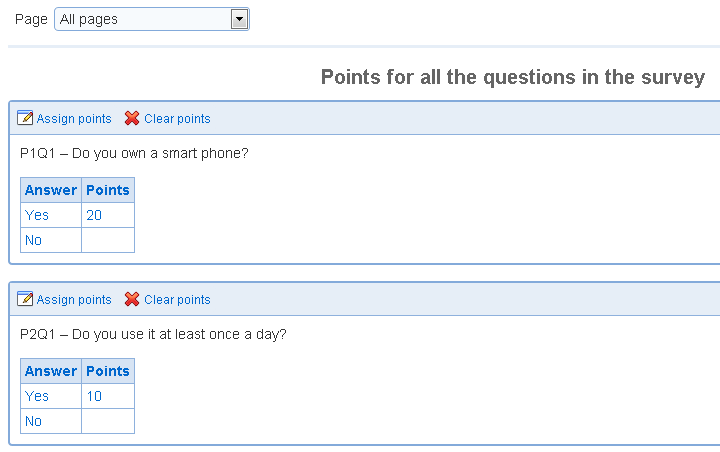
Task: Click the pencil icon for P1Q1 Assign points
Action: (25, 118)
